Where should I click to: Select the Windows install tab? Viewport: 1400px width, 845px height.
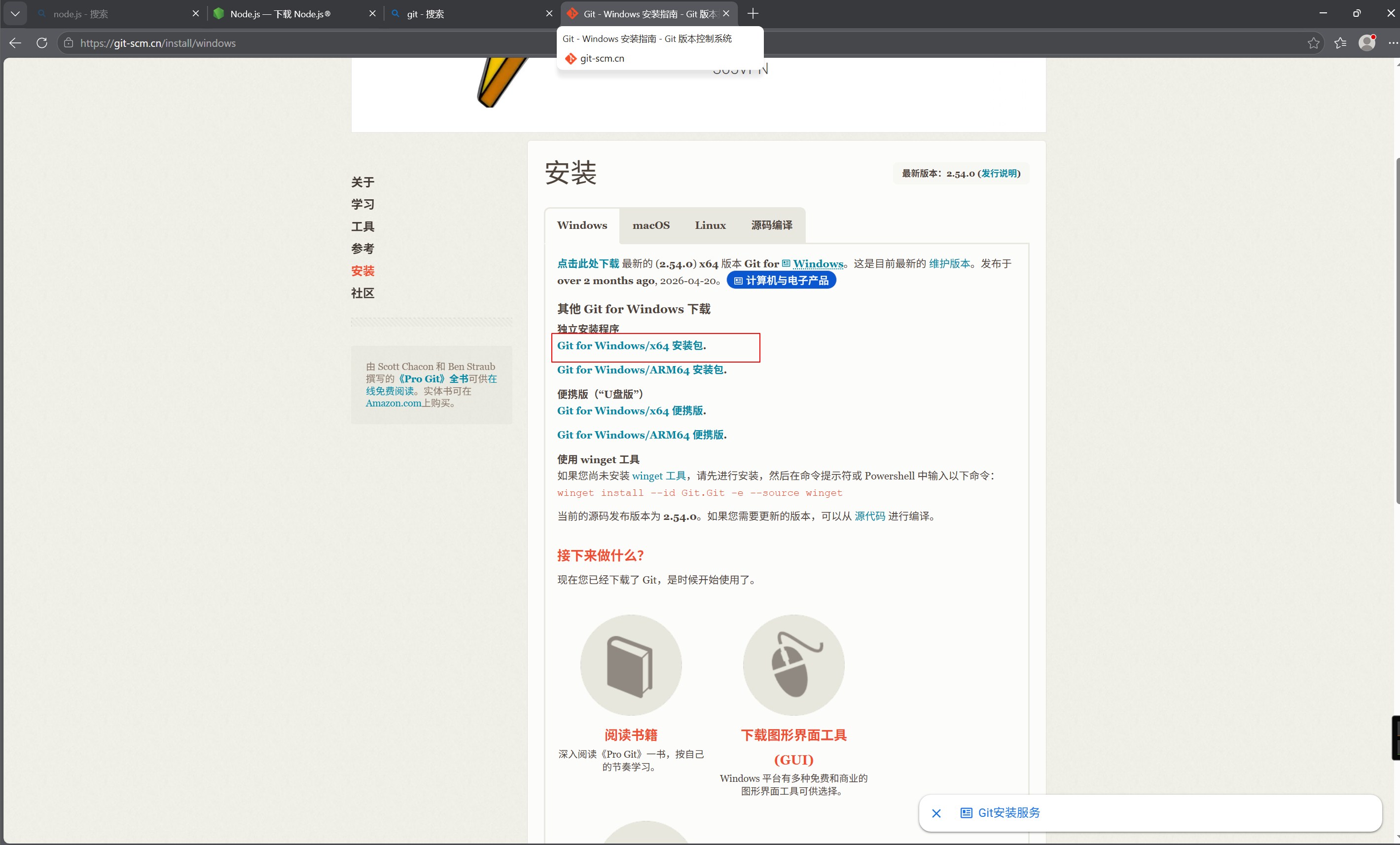[x=582, y=225]
